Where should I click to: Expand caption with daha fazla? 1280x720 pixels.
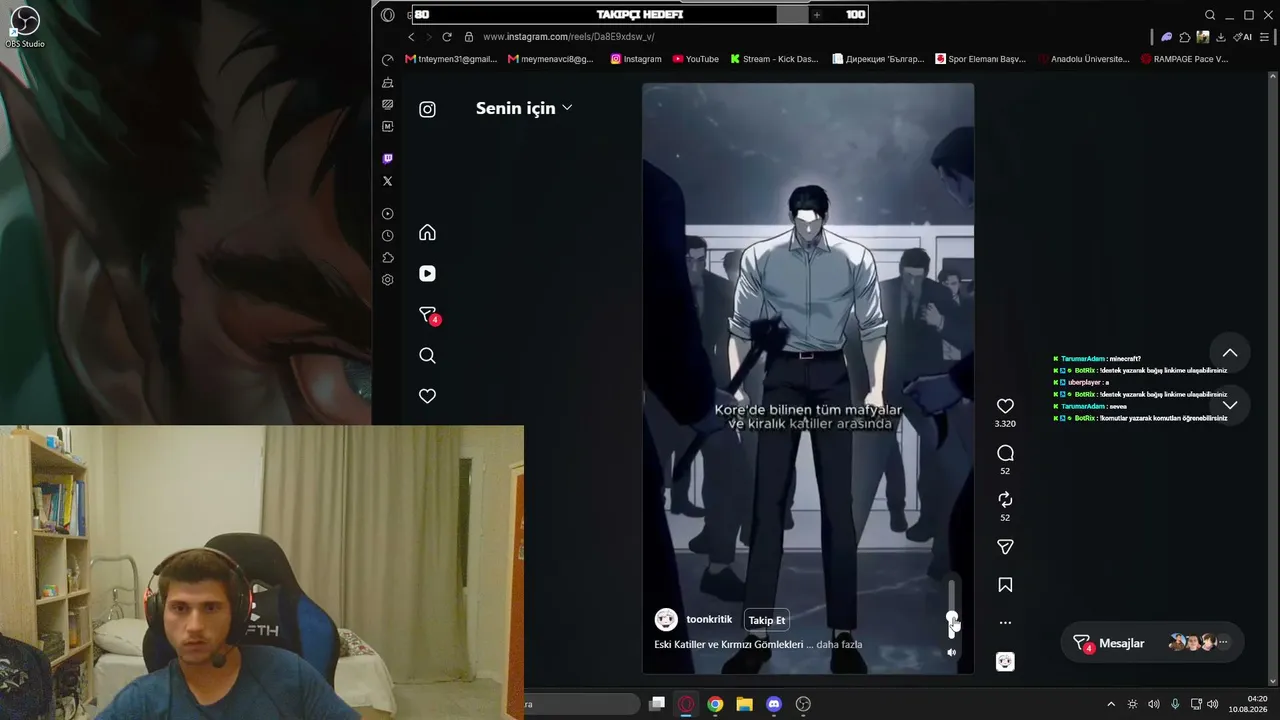coord(839,645)
